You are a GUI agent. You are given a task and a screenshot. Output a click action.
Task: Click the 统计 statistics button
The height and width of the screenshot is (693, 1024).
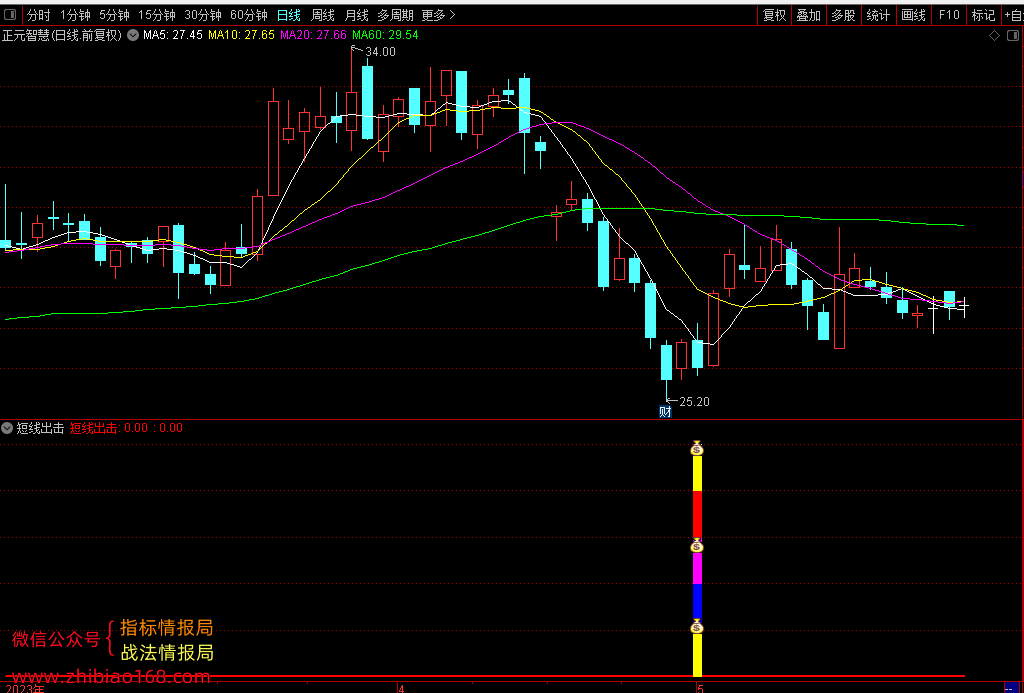tap(878, 15)
